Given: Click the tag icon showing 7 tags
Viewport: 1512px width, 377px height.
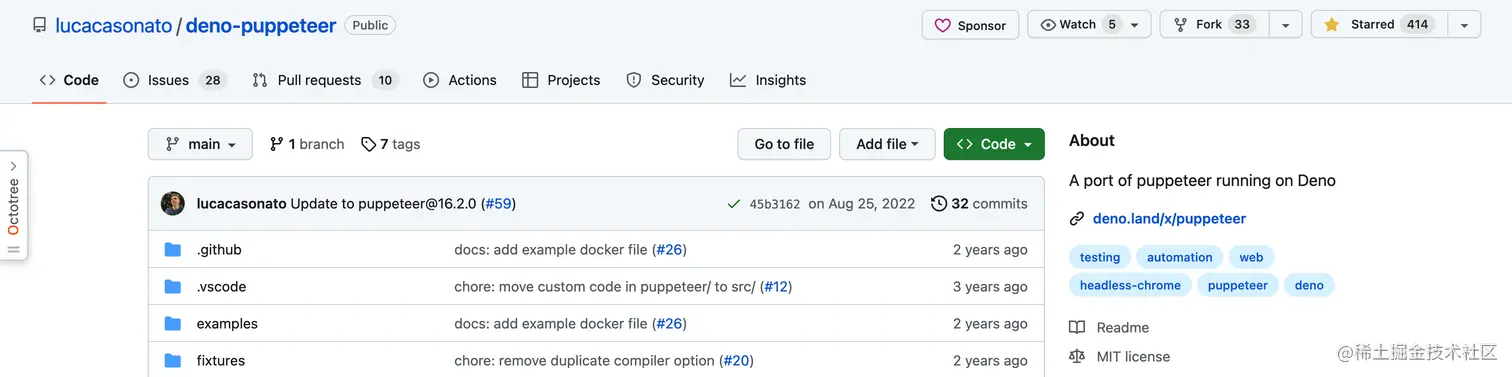Looking at the screenshot, I should (x=368, y=144).
